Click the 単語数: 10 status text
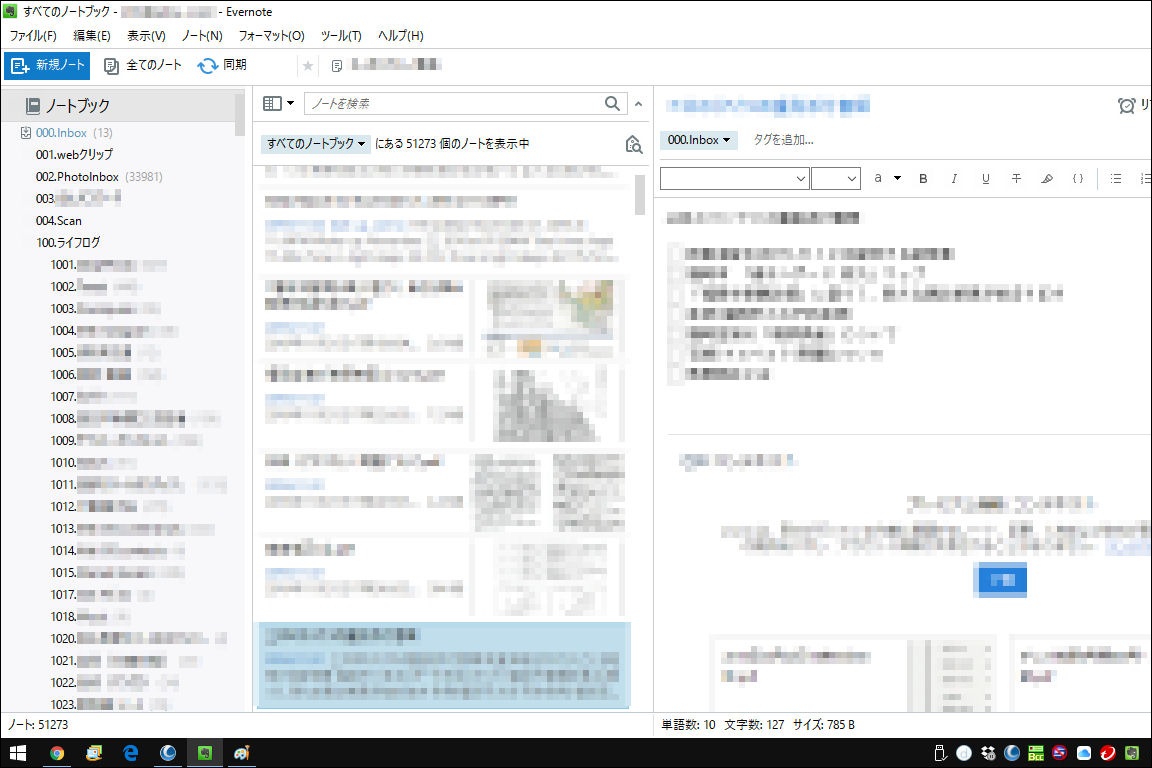 [688, 725]
